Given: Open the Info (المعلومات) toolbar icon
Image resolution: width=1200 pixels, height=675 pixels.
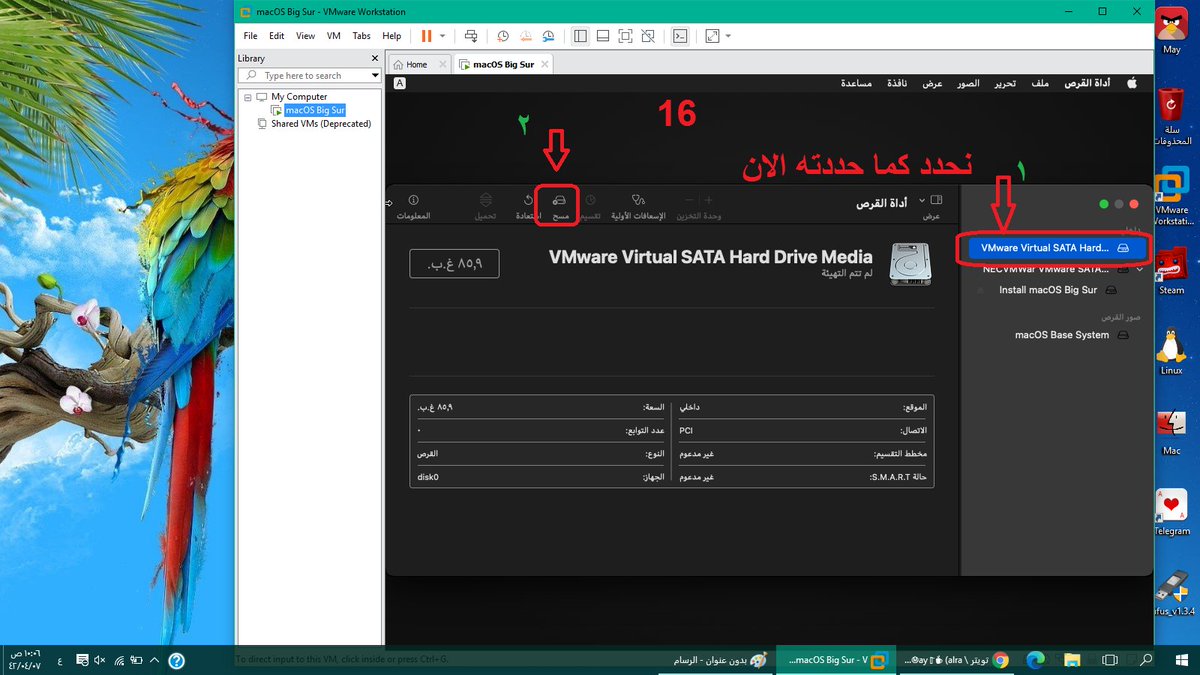Looking at the screenshot, I should (x=414, y=200).
